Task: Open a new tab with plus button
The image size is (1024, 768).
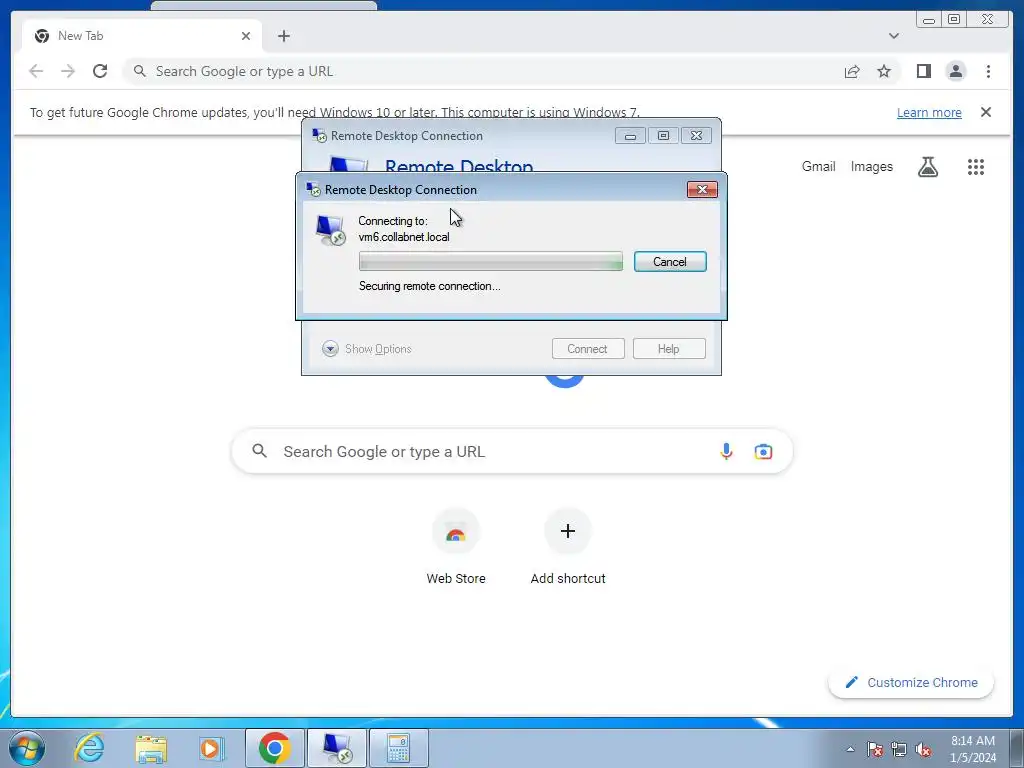Action: click(x=283, y=36)
